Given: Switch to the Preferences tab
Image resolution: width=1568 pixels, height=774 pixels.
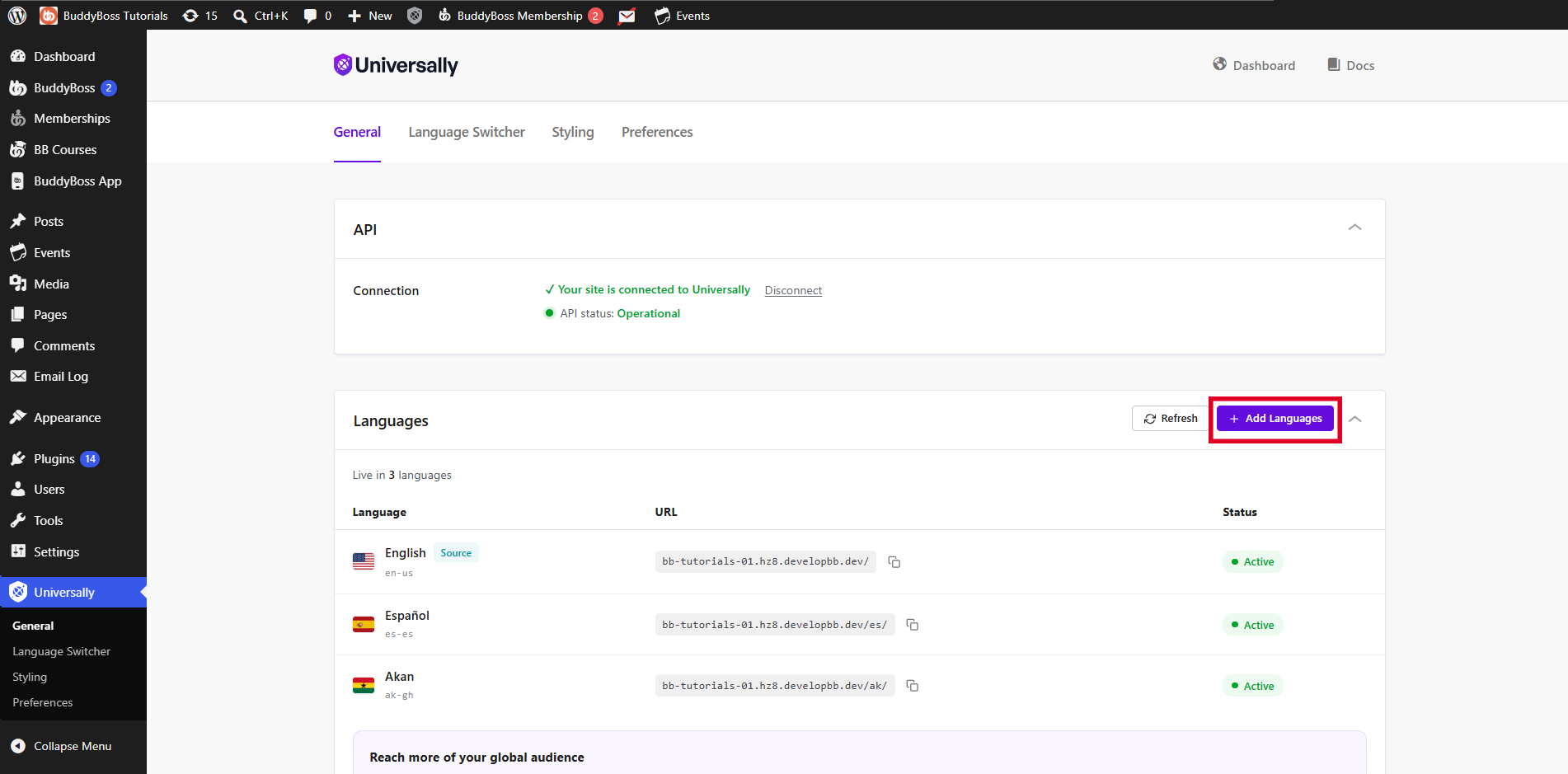Looking at the screenshot, I should coord(657,132).
